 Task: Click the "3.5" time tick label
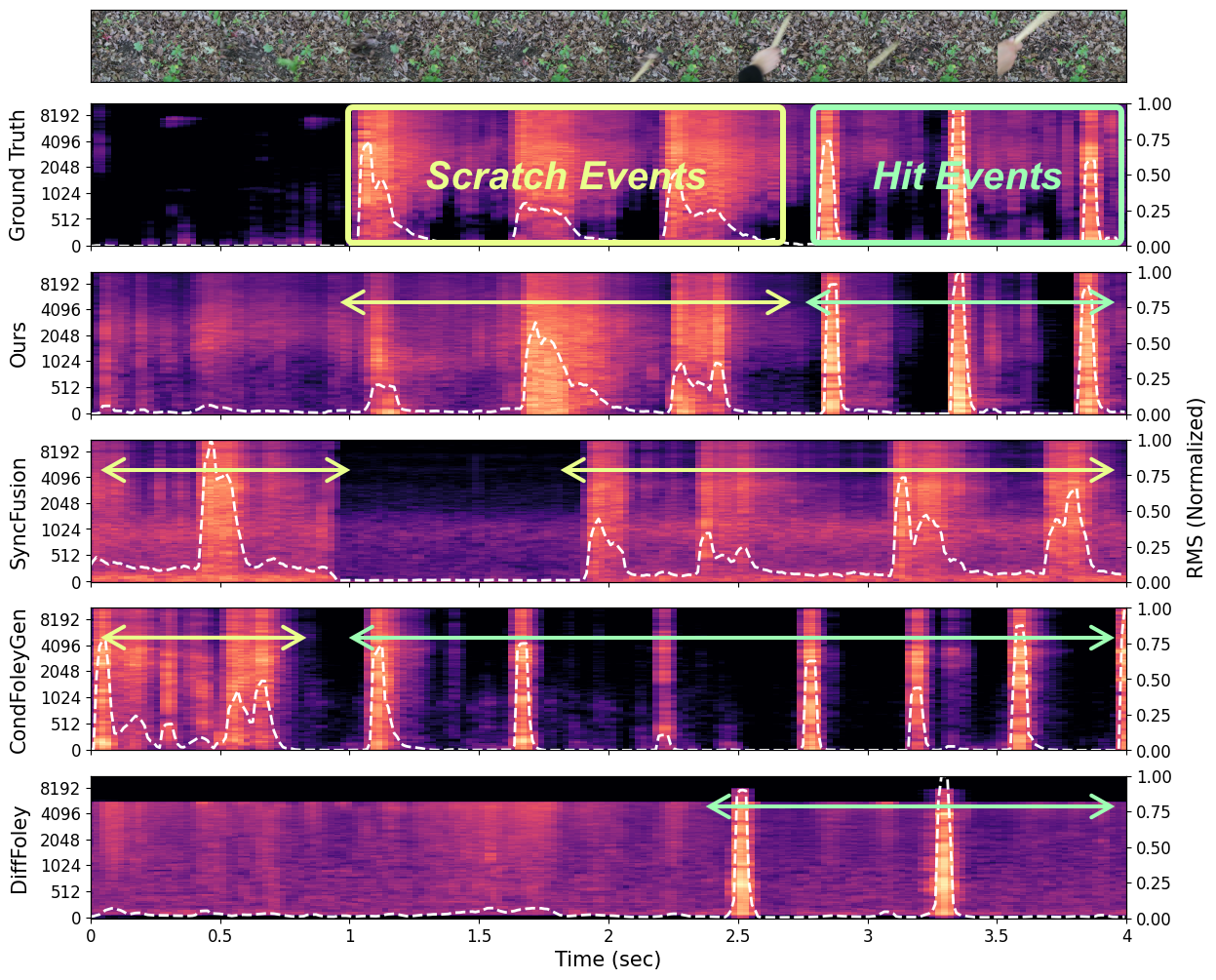998,935
